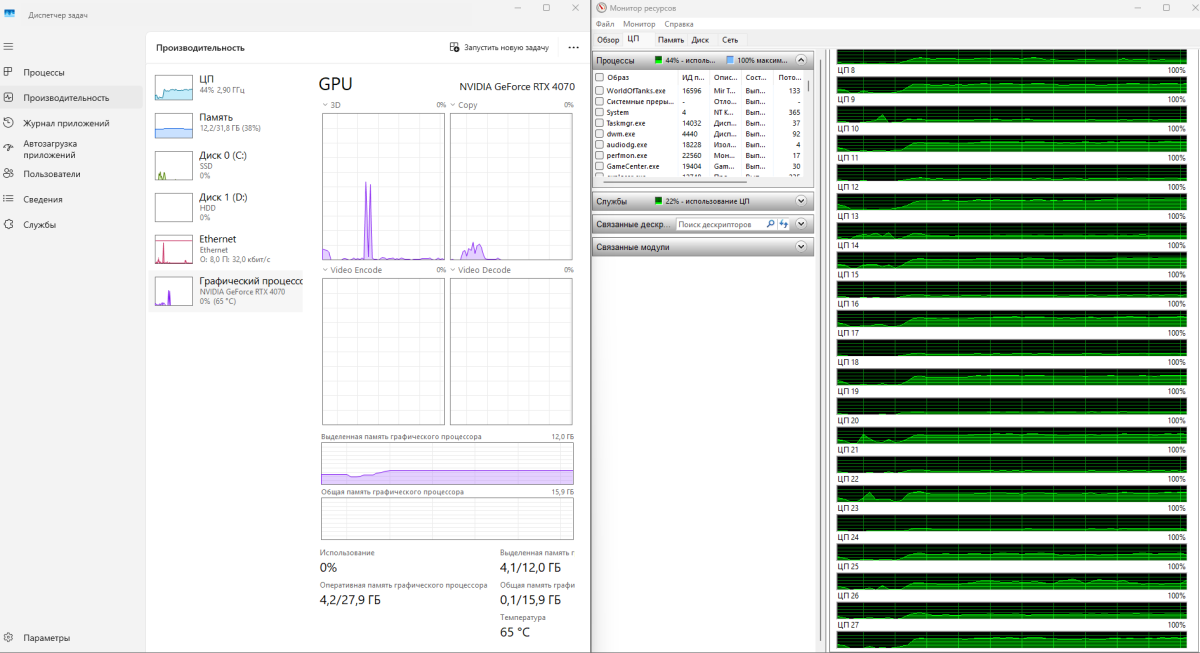Open the three-dot more options menu
Viewport: 1200px width, 653px height.
click(573, 47)
